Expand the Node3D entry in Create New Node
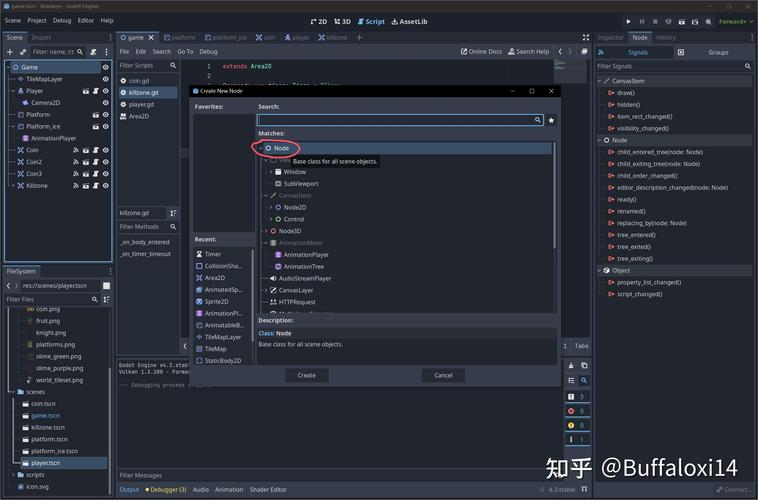The height and width of the screenshot is (500, 758). [x=266, y=231]
